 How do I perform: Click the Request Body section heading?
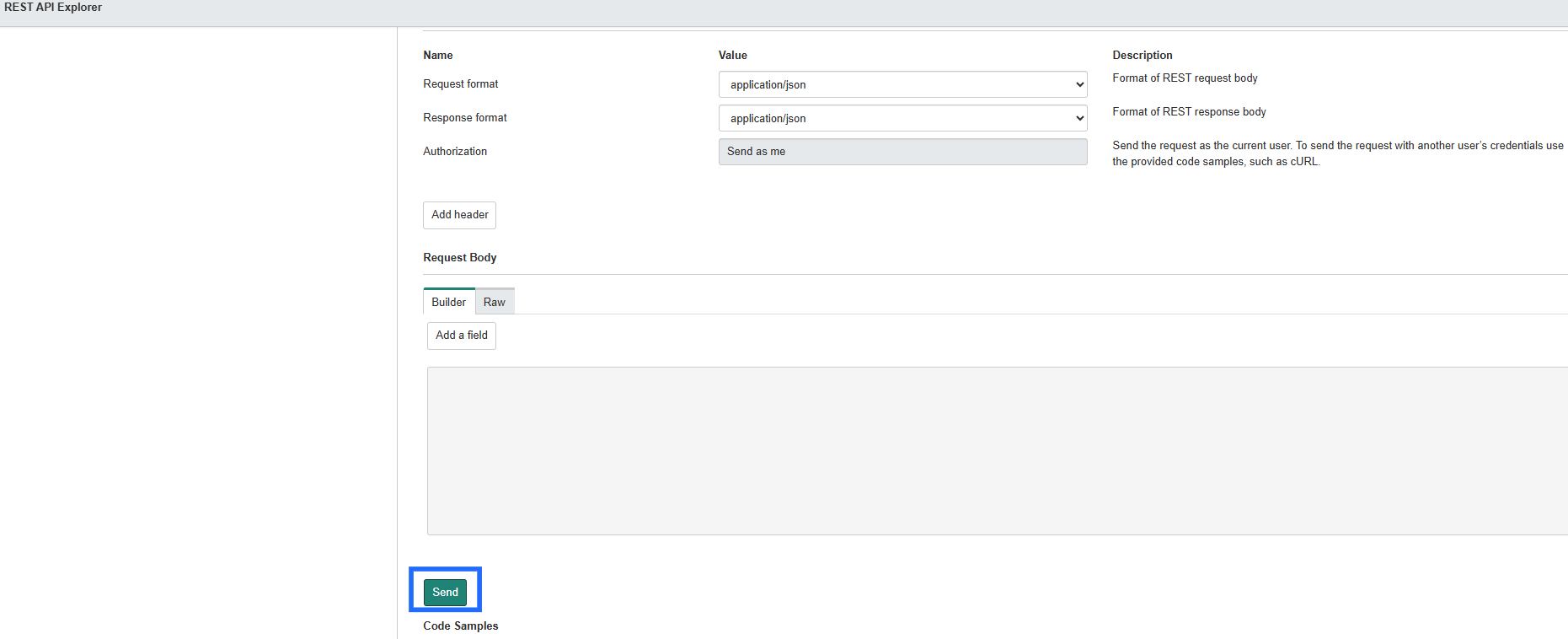coord(459,257)
